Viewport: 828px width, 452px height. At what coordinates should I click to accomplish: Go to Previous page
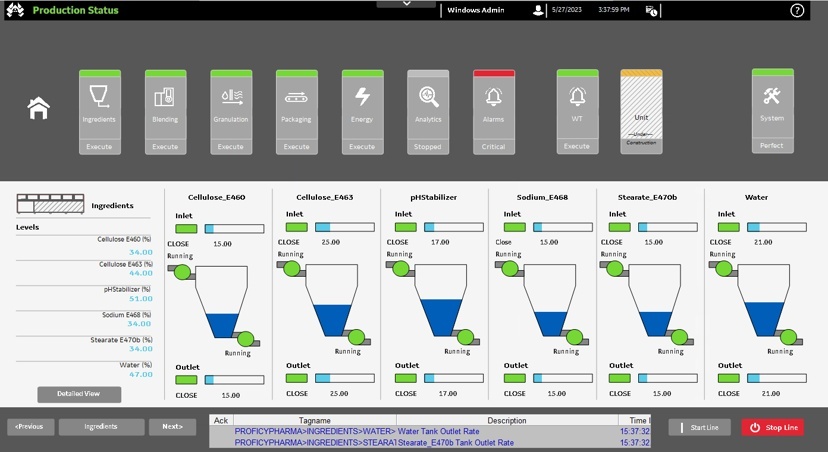(x=30, y=427)
